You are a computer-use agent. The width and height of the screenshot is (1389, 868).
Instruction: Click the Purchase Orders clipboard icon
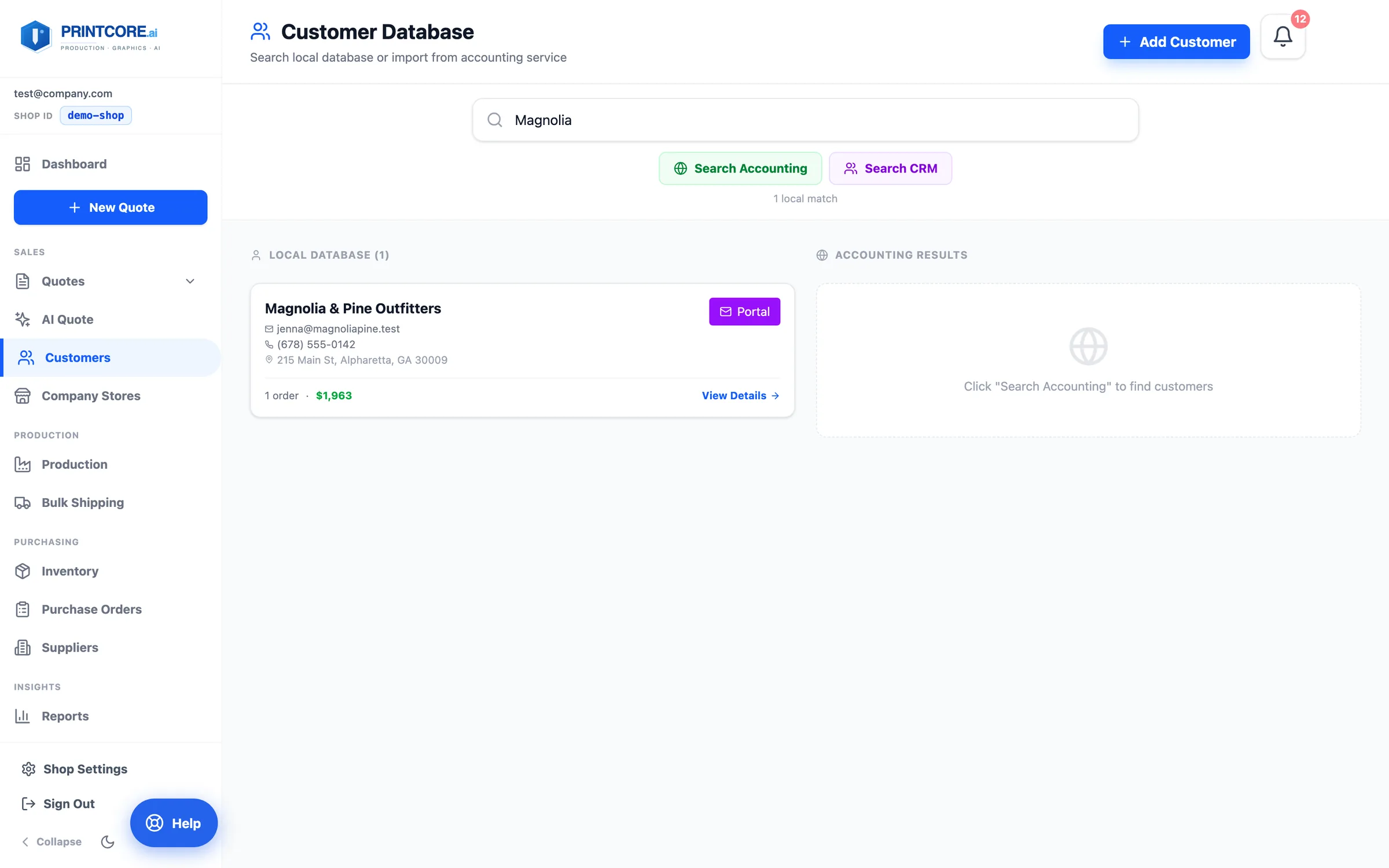[x=23, y=609]
